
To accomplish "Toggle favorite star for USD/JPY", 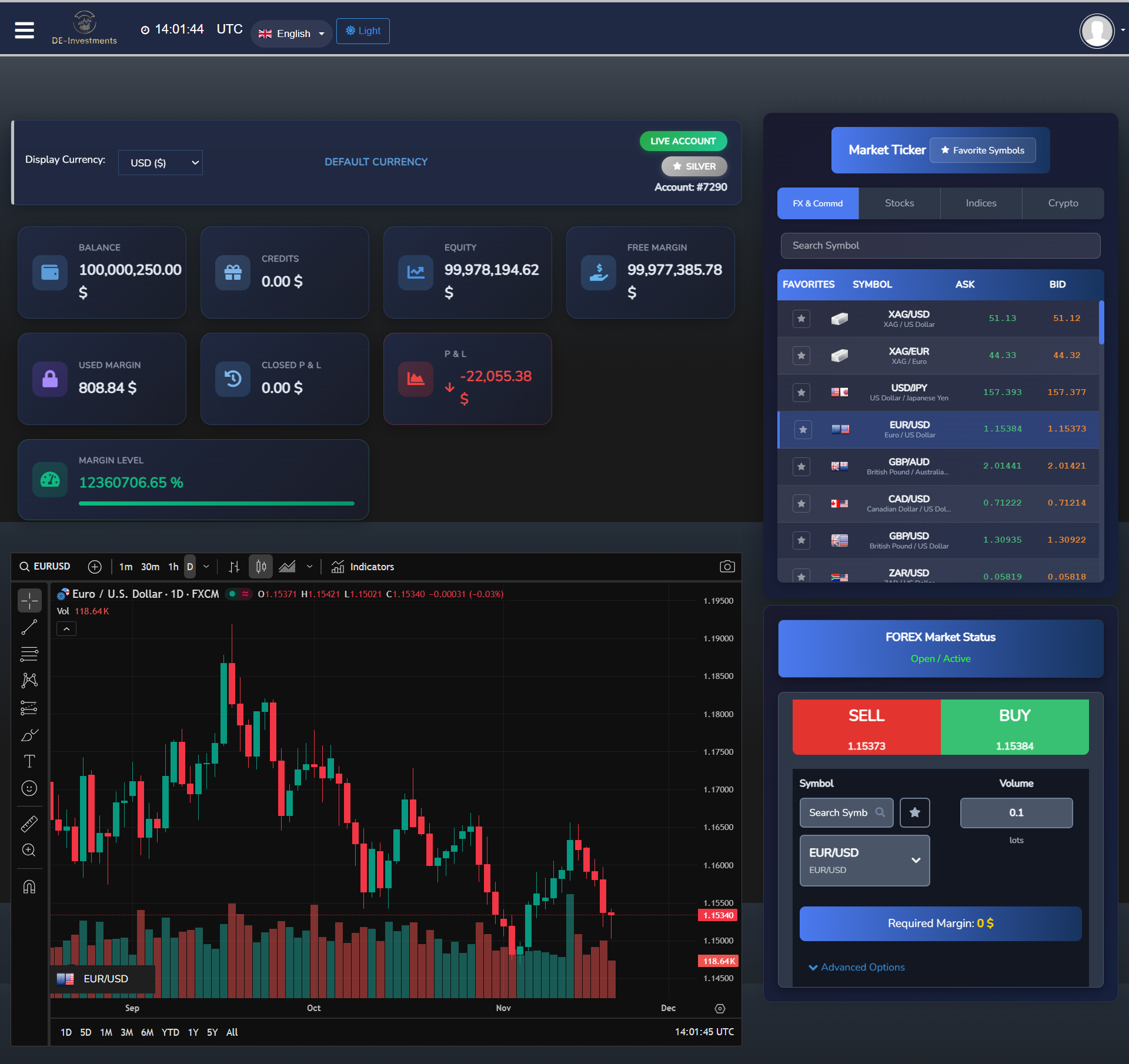I will [801, 393].
